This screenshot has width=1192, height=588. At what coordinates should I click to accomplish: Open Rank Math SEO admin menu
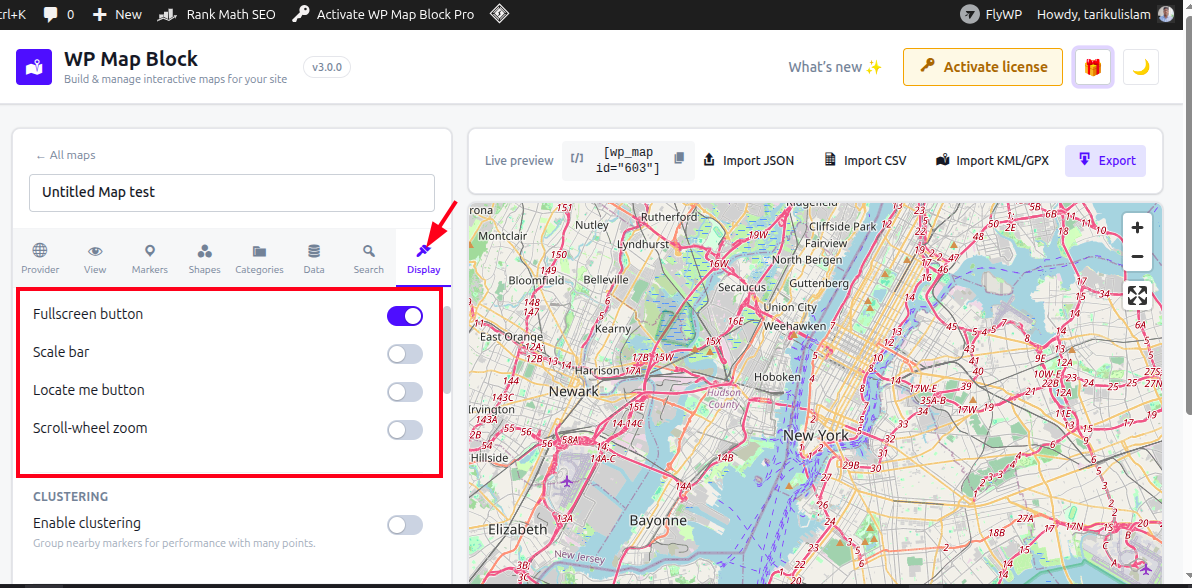pyautogui.click(x=217, y=14)
